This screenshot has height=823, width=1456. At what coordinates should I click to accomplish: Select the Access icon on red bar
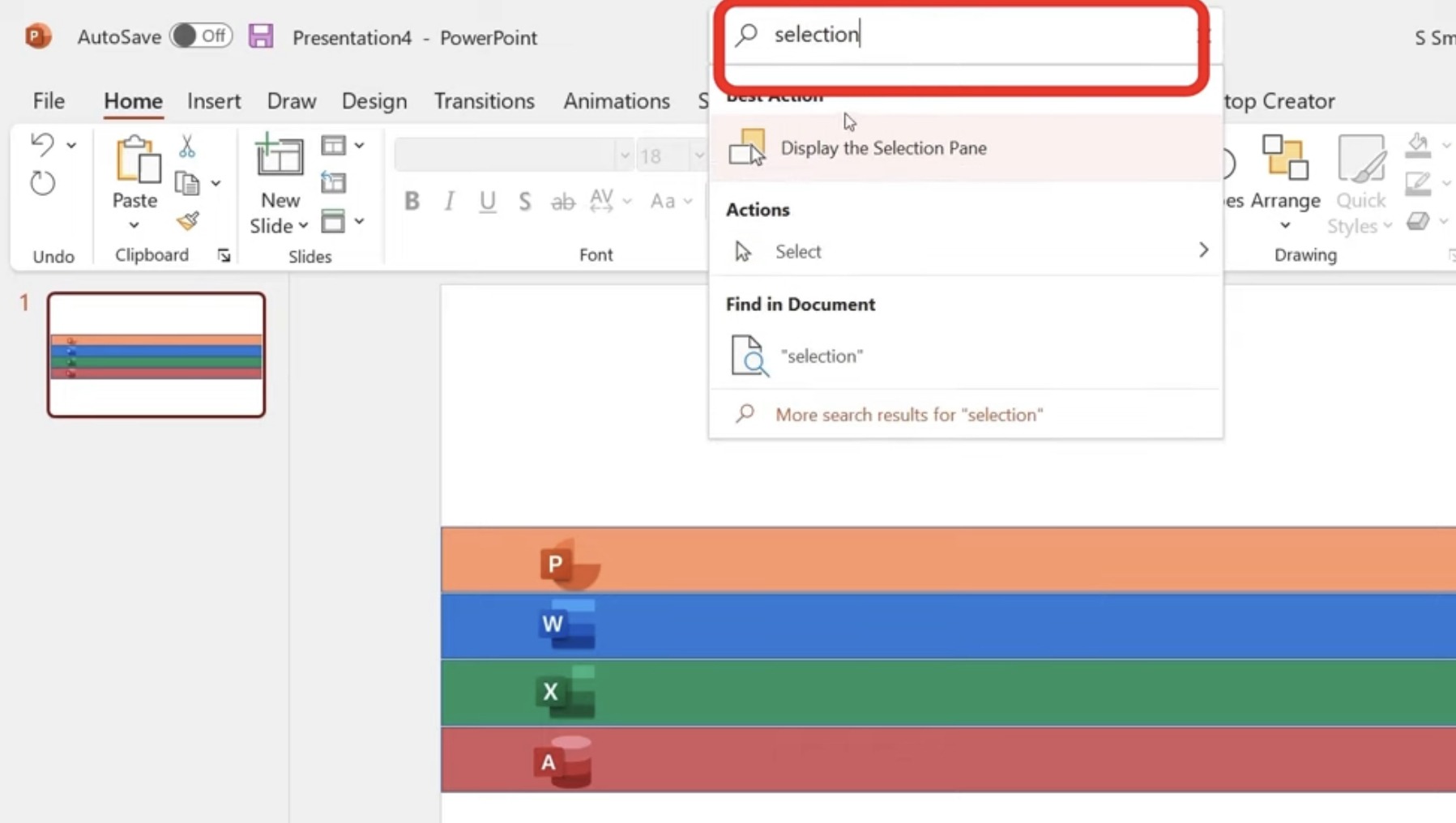coord(563,761)
